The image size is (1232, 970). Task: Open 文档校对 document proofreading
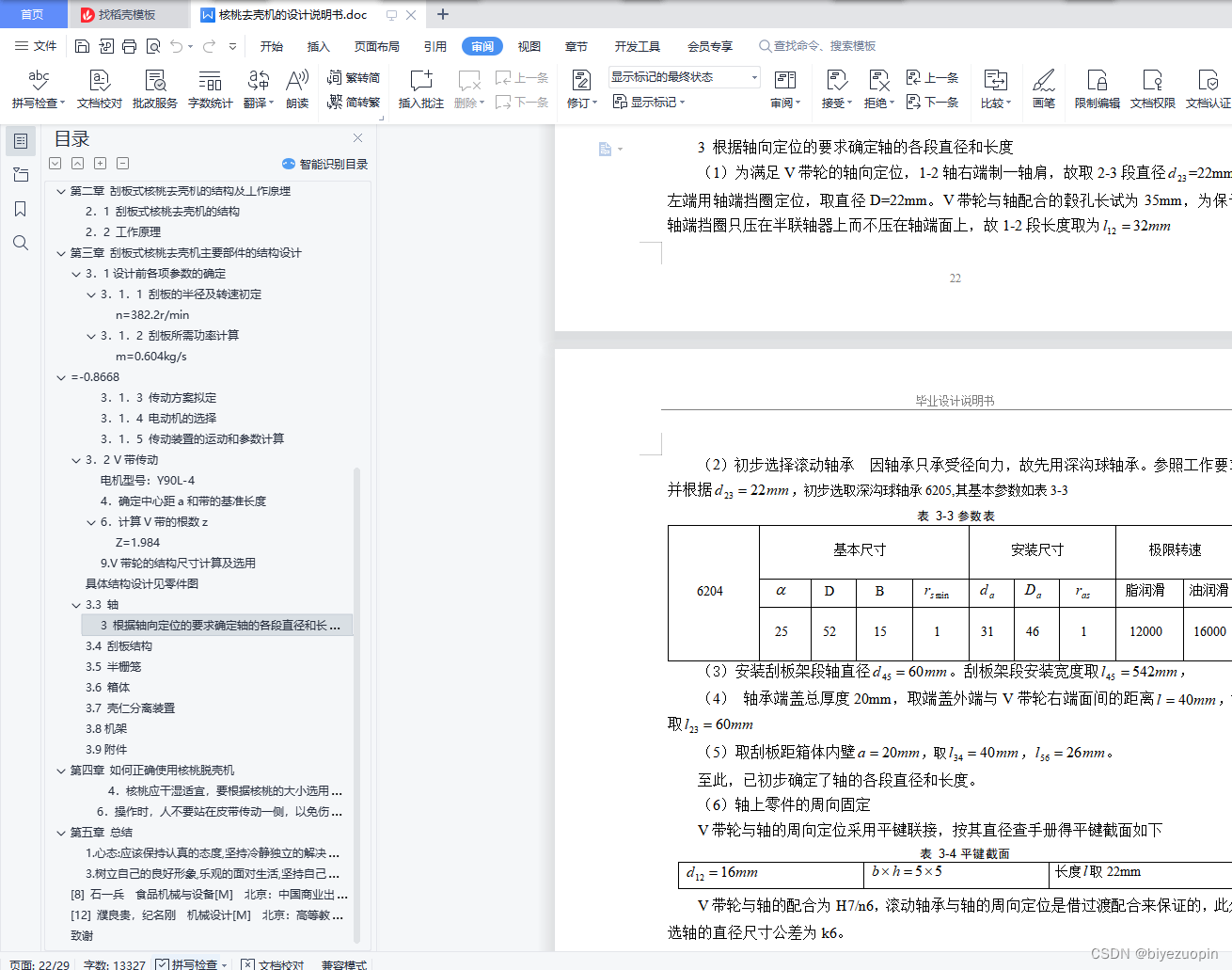pyautogui.click(x=100, y=89)
